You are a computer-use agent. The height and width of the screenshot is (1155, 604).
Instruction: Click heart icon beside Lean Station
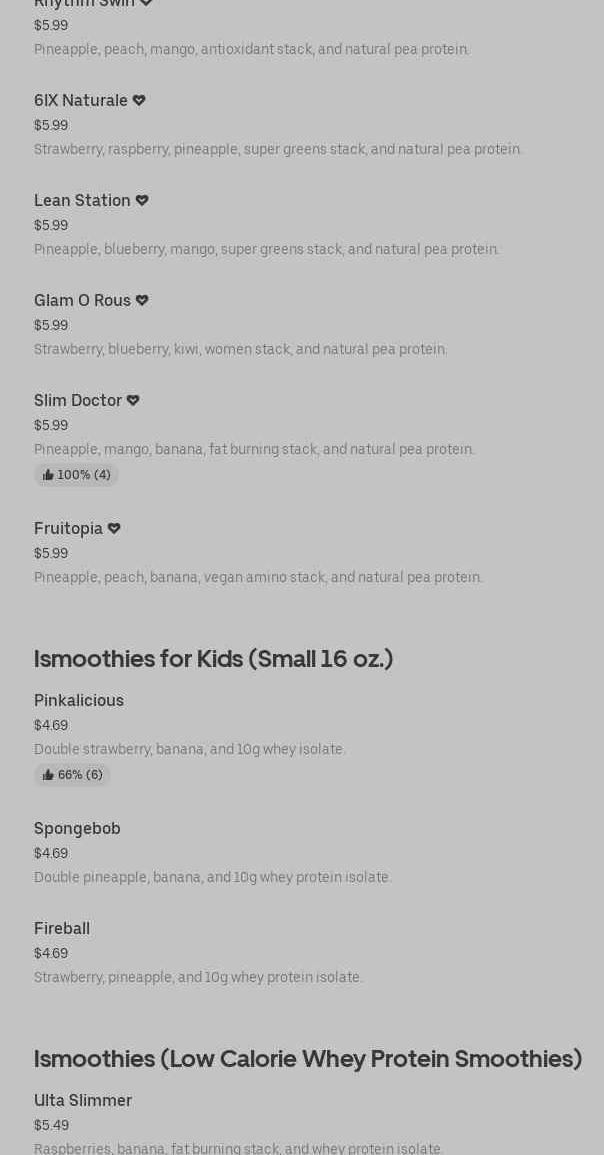click(142, 200)
